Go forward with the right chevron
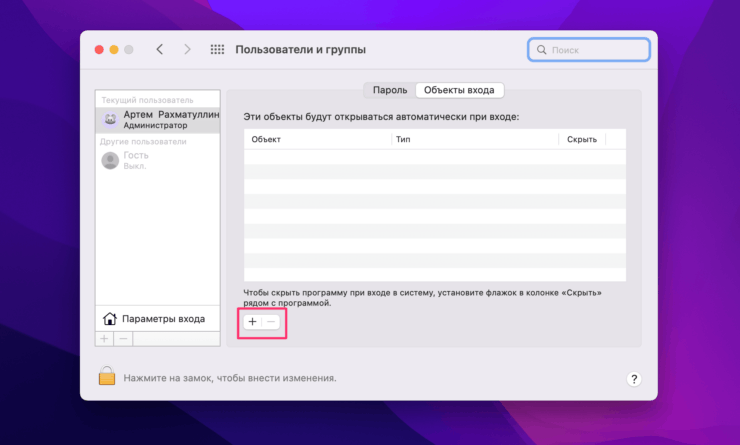 click(x=187, y=50)
